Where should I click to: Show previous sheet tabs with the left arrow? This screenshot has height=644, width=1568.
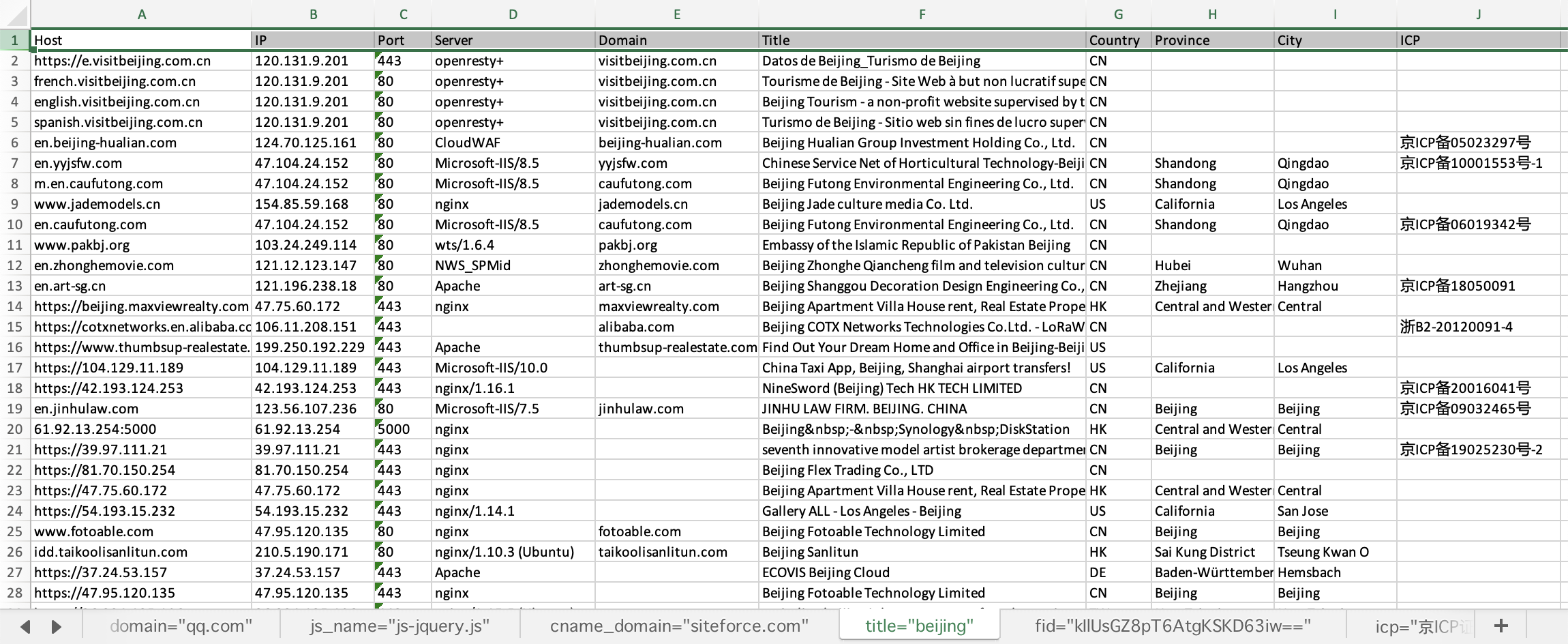[25, 626]
